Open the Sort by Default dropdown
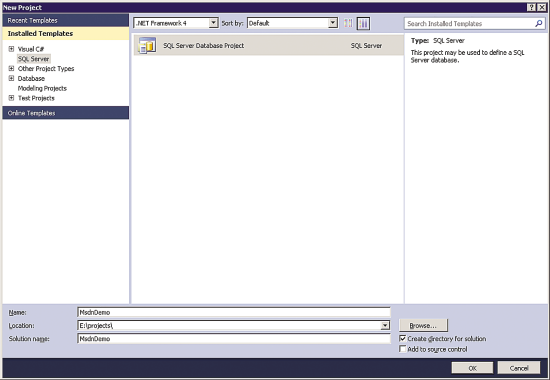The width and height of the screenshot is (550, 380). click(333, 23)
